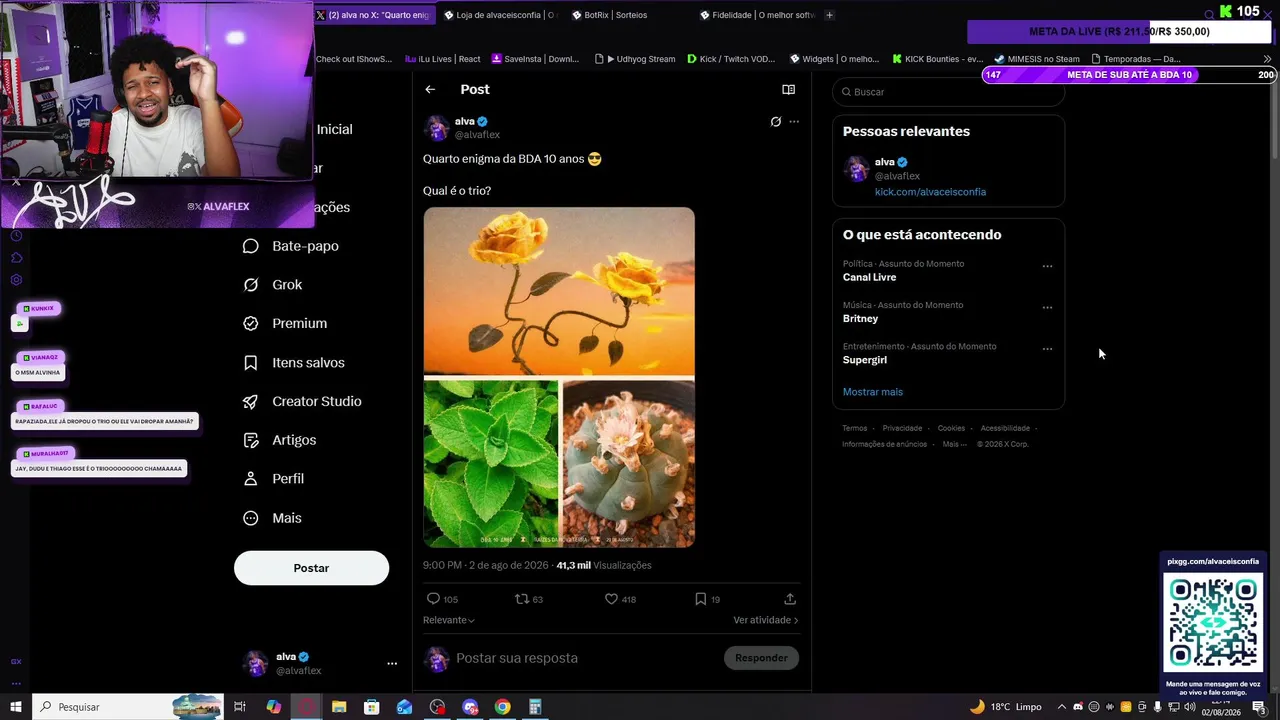Screen dimensions: 1280x720
Task: Open the Cookies footer link
Action: (951, 429)
